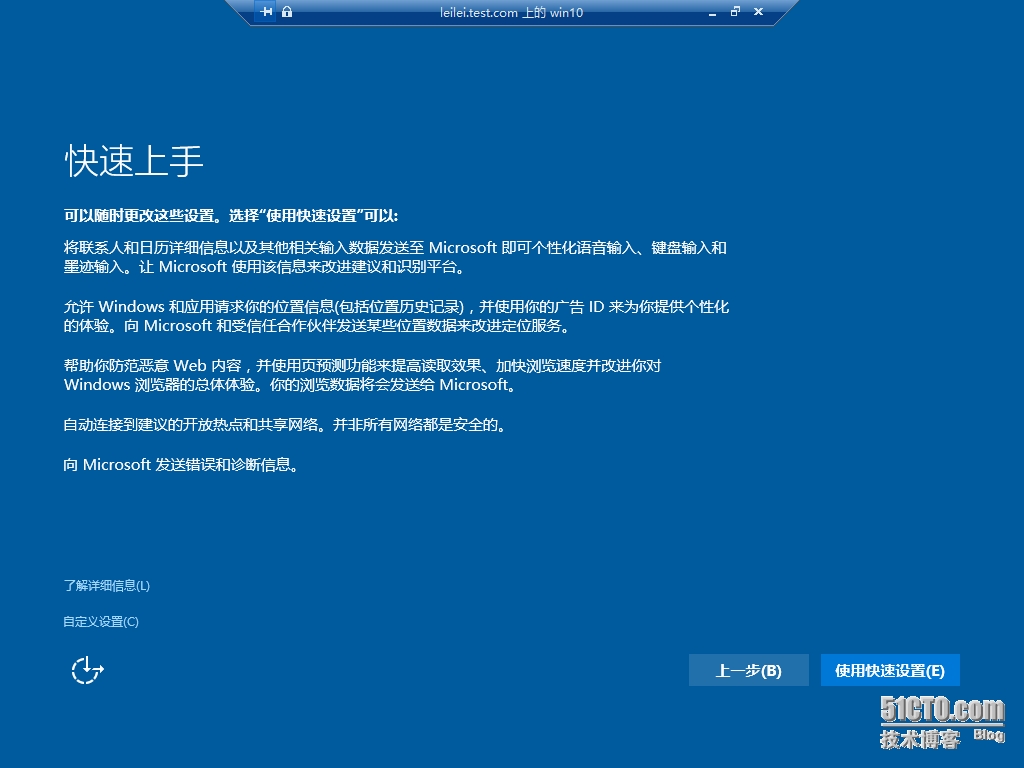Screen dimensions: 1024x768
Task: Open the Ease of Access icon
Action: pyautogui.click(x=87, y=670)
